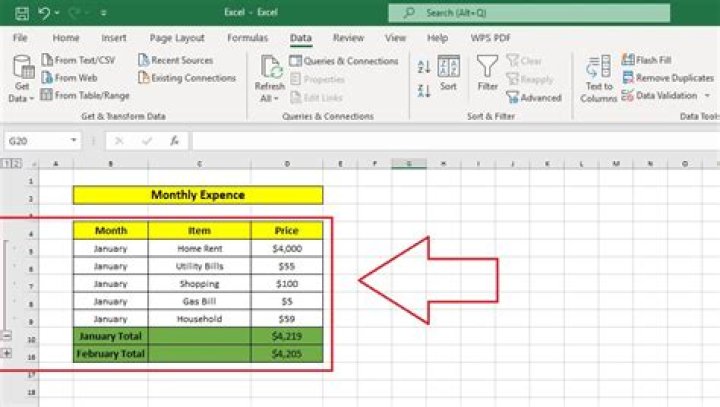Toggle the Filter funnel button

[x=487, y=73]
